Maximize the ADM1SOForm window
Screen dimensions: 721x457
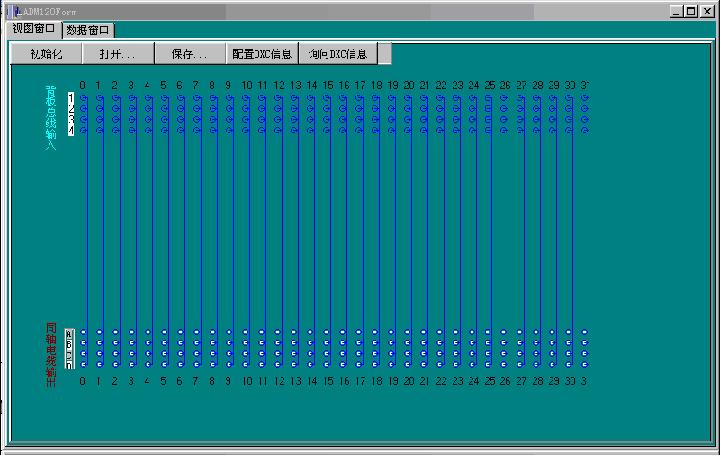(692, 10)
